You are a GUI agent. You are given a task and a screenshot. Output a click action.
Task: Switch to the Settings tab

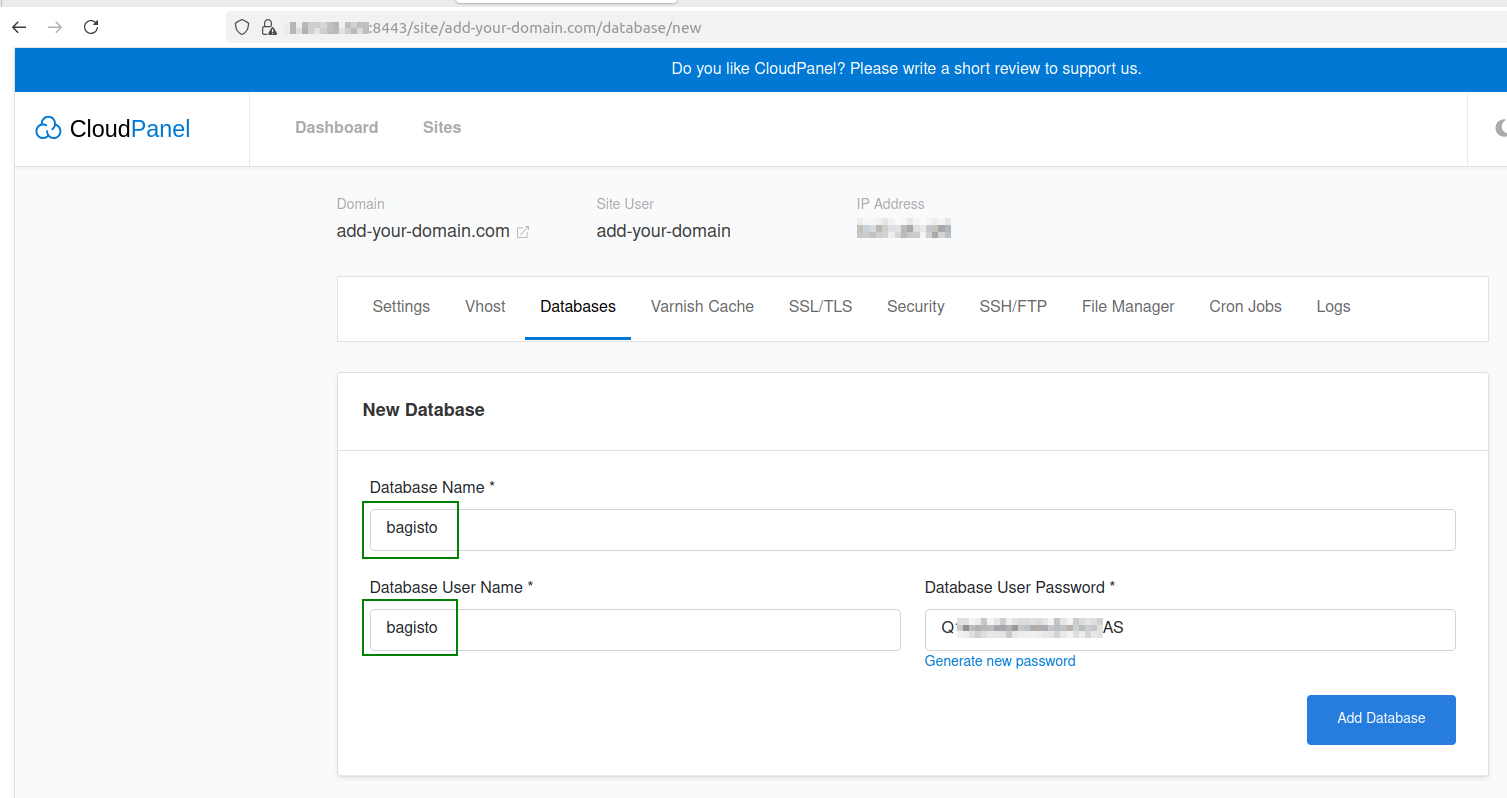coord(401,307)
